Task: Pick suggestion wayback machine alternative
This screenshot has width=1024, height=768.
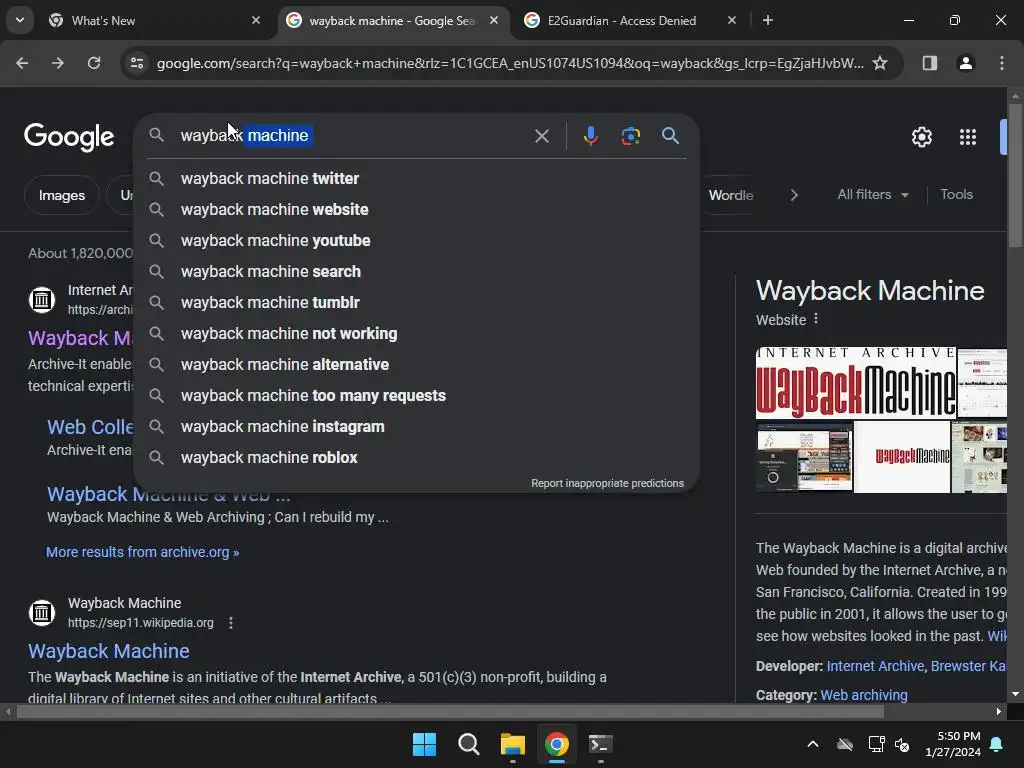Action: 416,364
